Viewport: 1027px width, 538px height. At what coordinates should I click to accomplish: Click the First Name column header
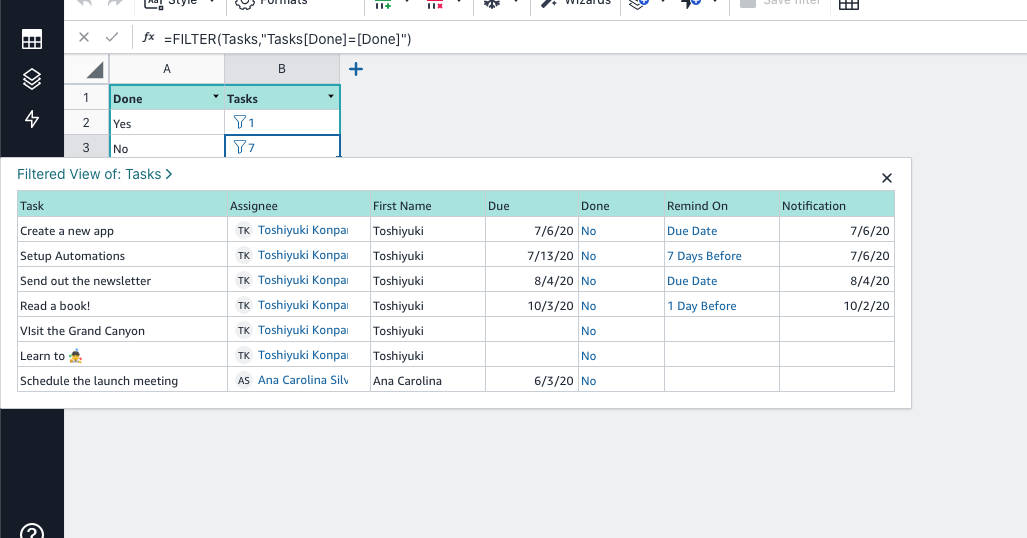(428, 205)
